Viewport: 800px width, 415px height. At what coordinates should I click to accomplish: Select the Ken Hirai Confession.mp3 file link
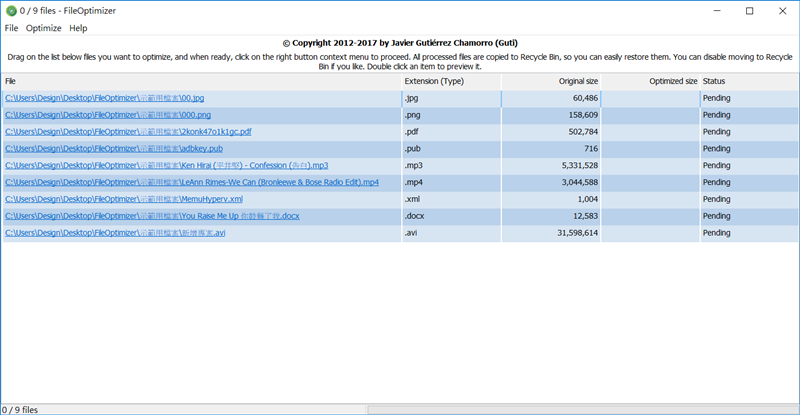click(x=166, y=165)
